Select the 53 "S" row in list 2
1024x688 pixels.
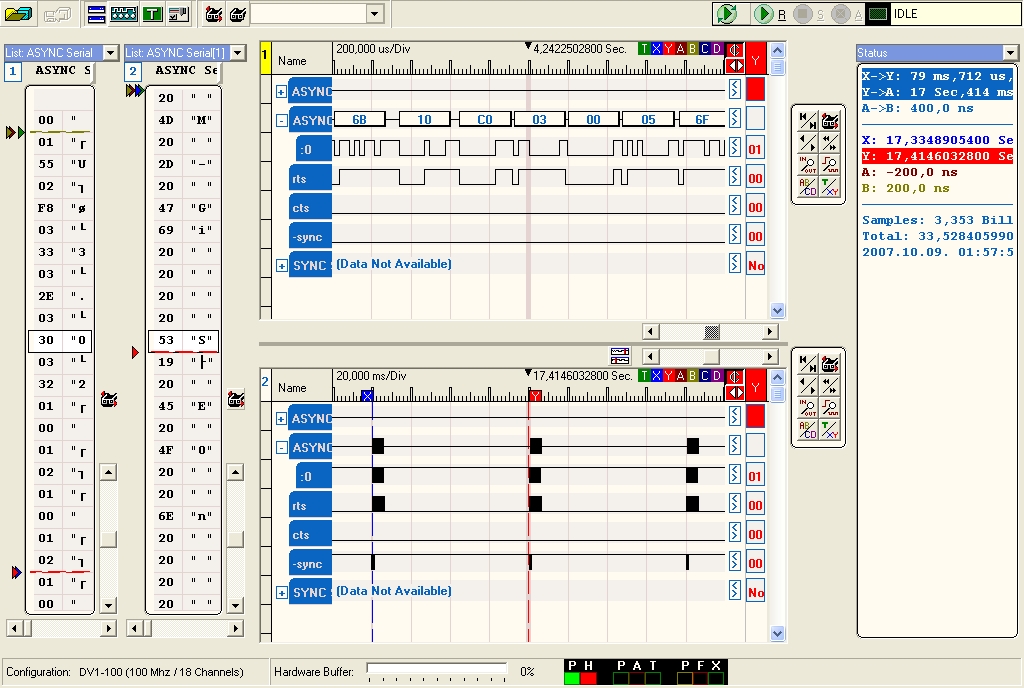[x=183, y=340]
